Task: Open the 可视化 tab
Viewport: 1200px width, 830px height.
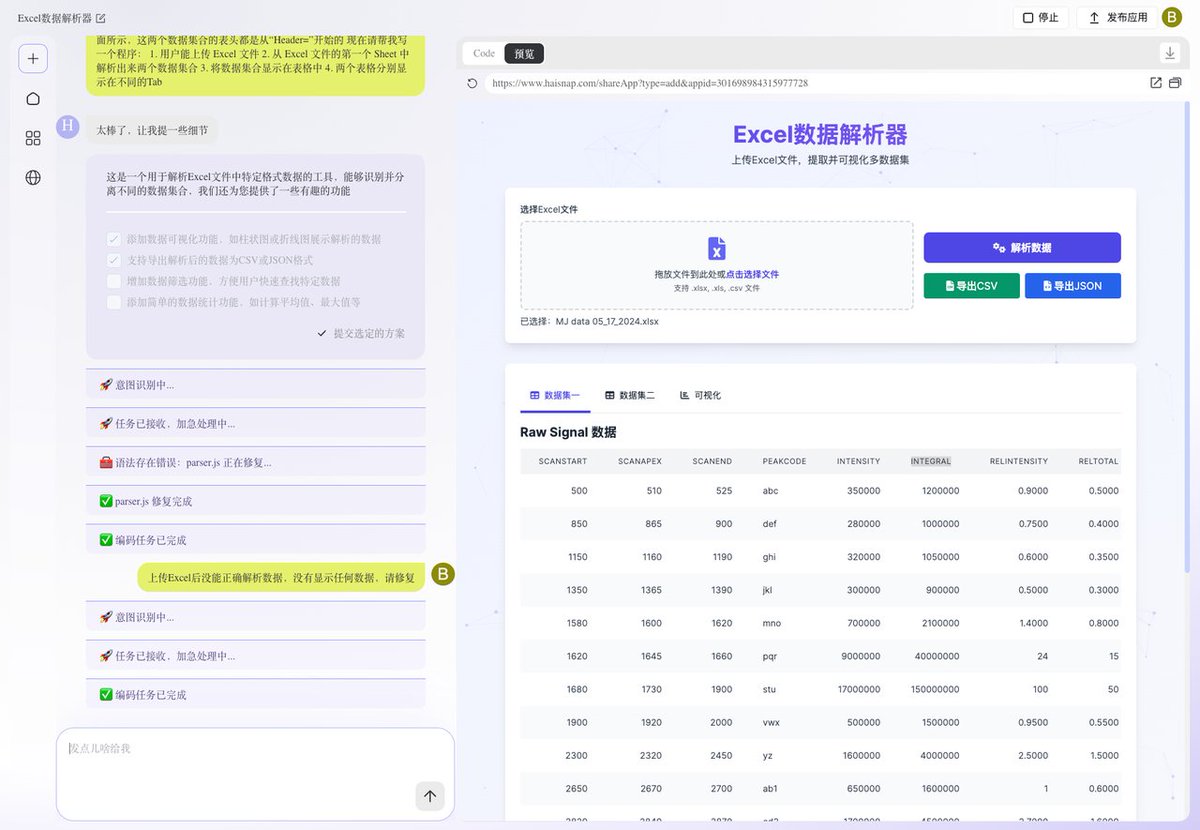Action: tap(699, 395)
